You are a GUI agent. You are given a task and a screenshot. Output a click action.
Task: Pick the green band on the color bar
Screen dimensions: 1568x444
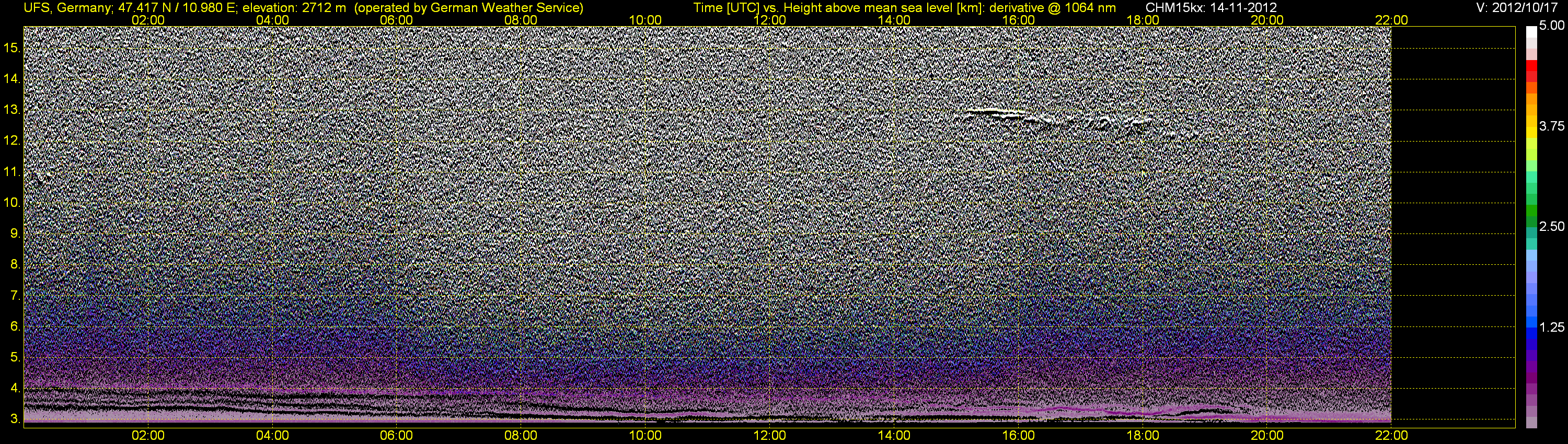(x=1531, y=210)
